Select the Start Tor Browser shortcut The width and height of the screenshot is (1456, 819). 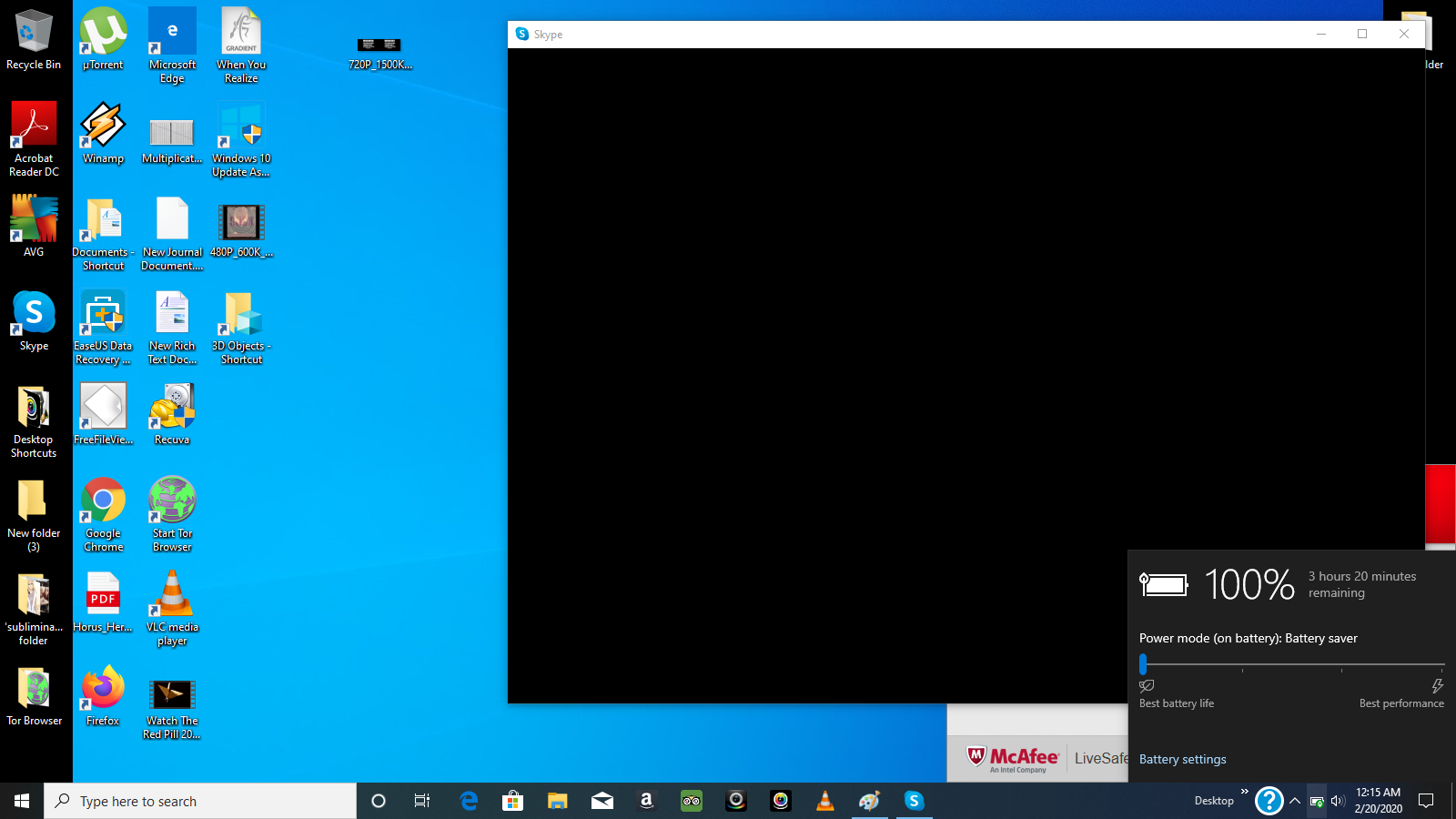172,515
